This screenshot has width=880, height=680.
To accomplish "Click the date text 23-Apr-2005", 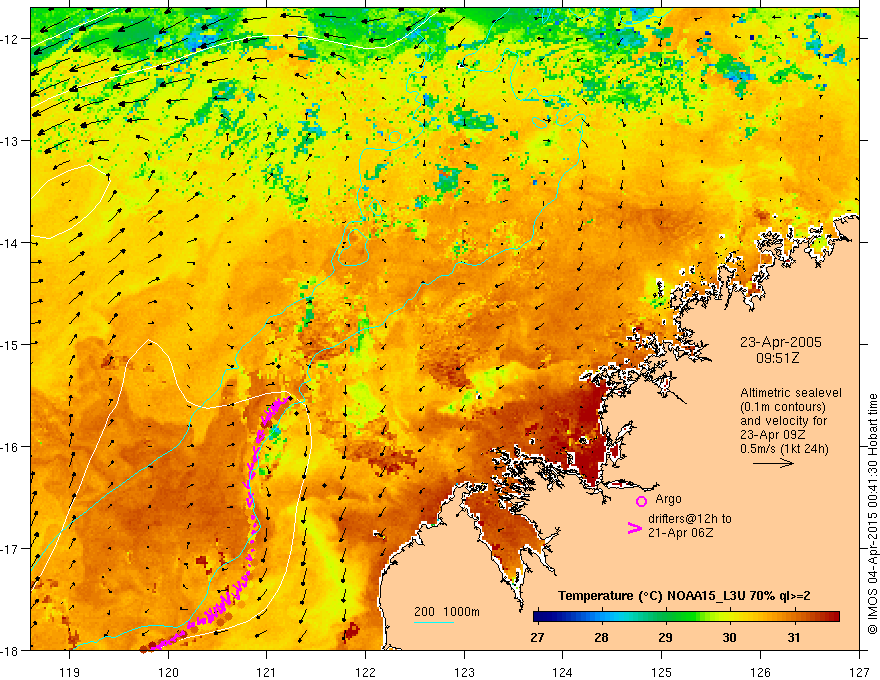I will (x=781, y=342).
